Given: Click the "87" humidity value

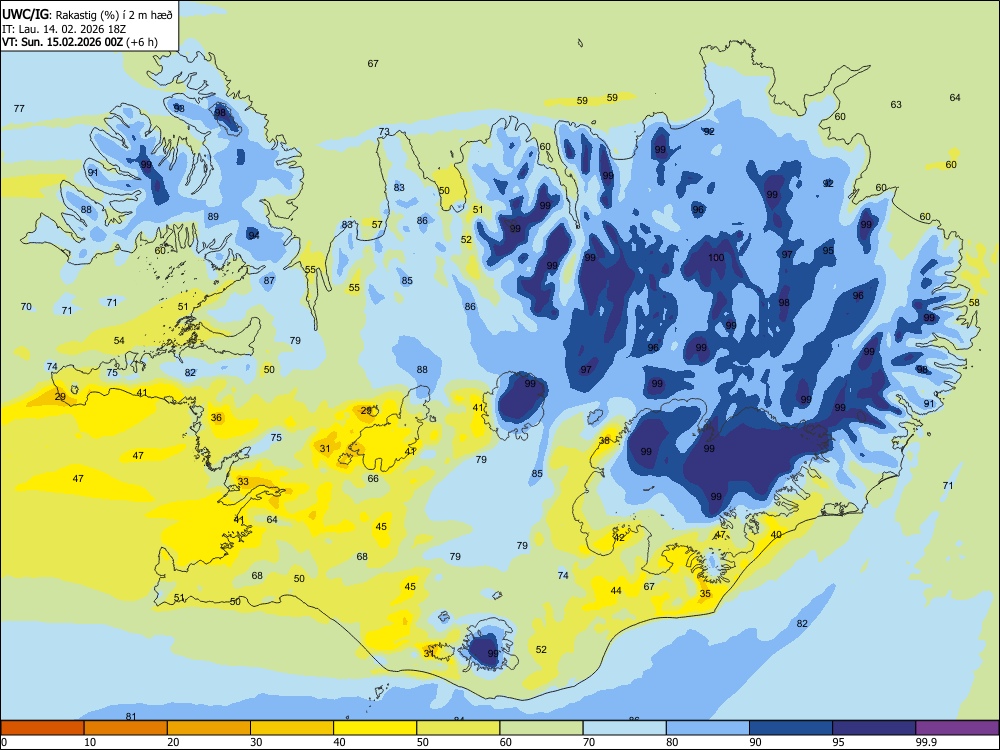Looking at the screenshot, I should tap(269, 281).
